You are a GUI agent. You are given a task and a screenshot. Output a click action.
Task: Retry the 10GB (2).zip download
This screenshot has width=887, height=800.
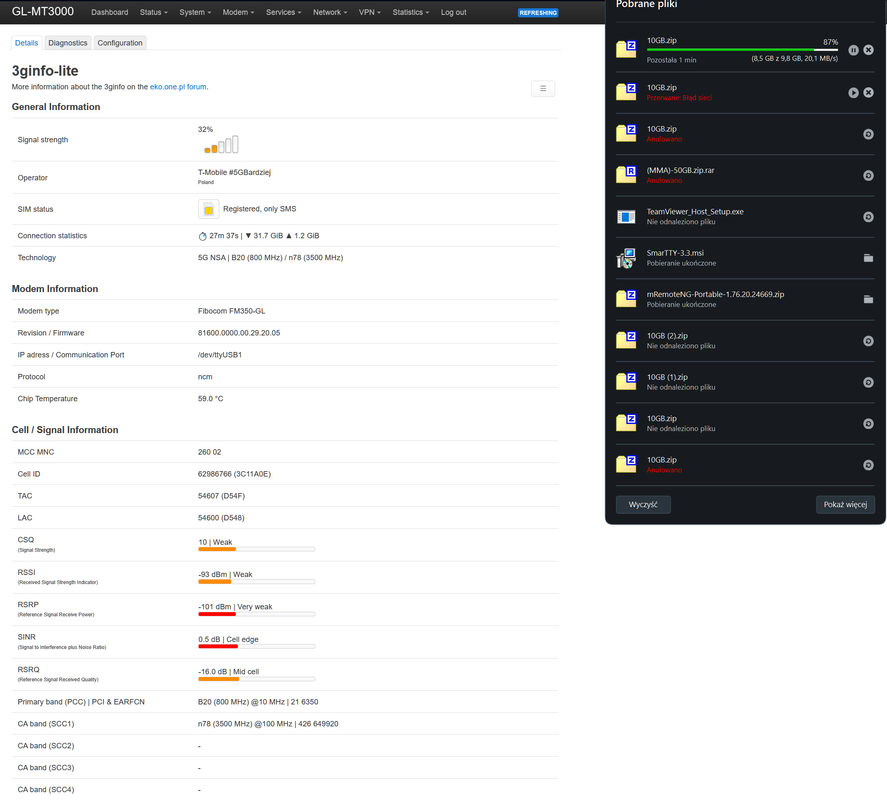[868, 341]
